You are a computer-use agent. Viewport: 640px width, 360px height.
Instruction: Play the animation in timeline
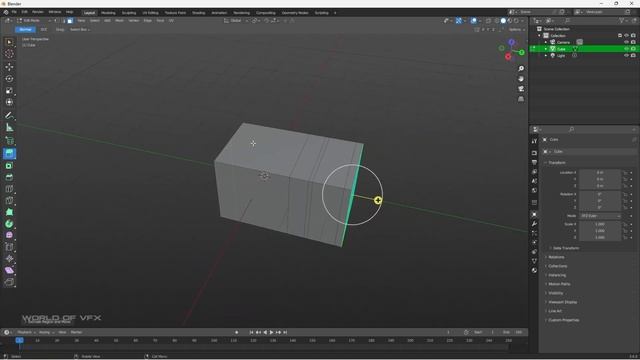click(271, 332)
